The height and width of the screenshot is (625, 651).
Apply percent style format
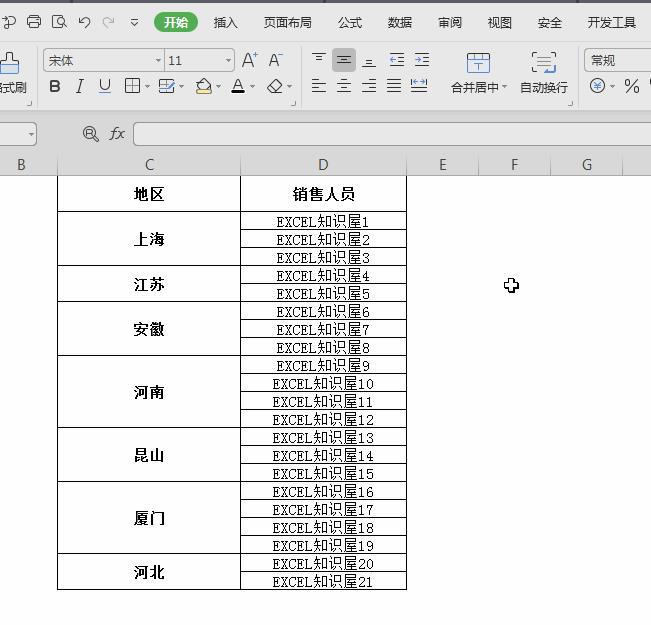(x=631, y=86)
